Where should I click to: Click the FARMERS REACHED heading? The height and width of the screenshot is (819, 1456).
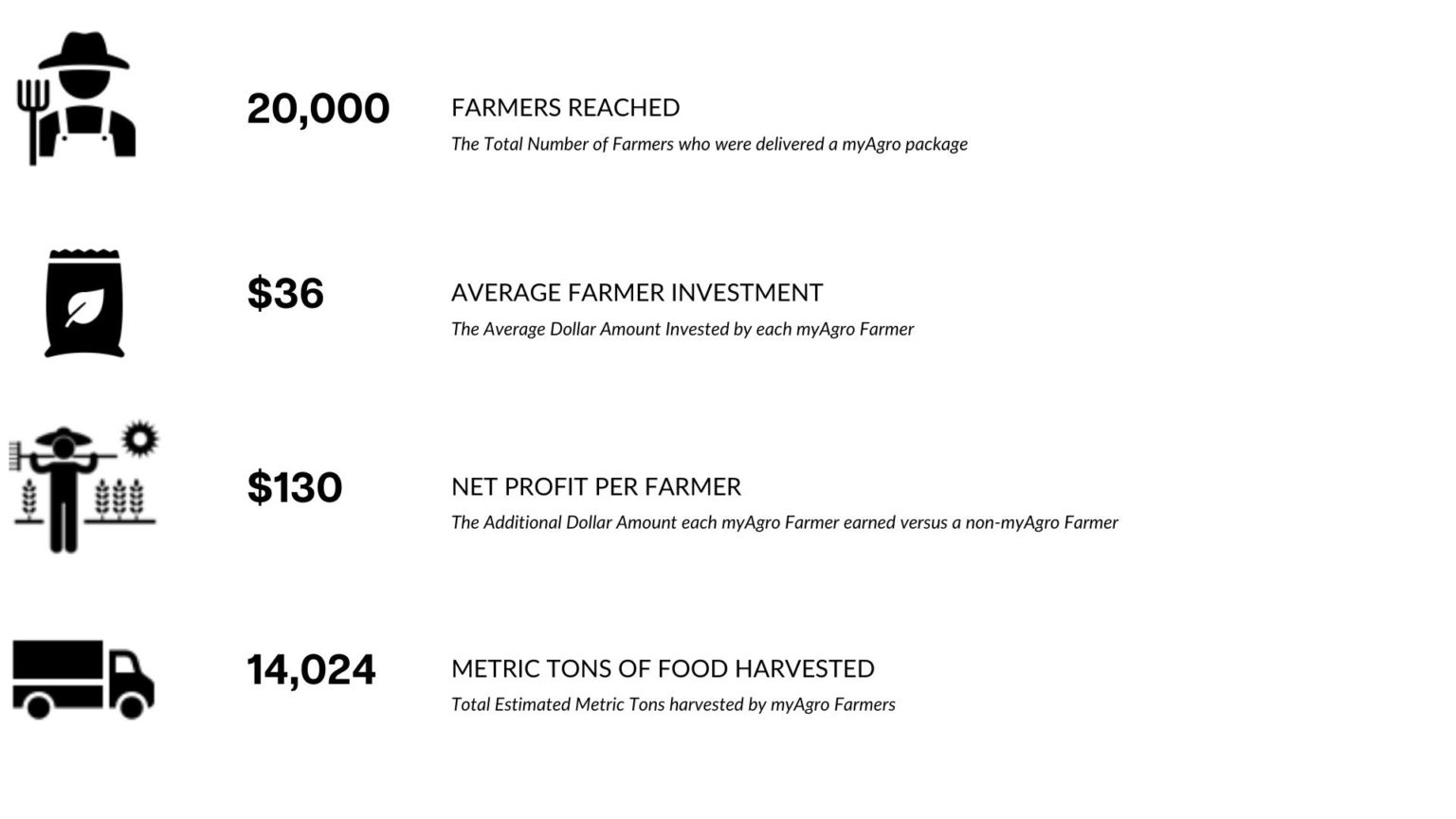(x=566, y=107)
